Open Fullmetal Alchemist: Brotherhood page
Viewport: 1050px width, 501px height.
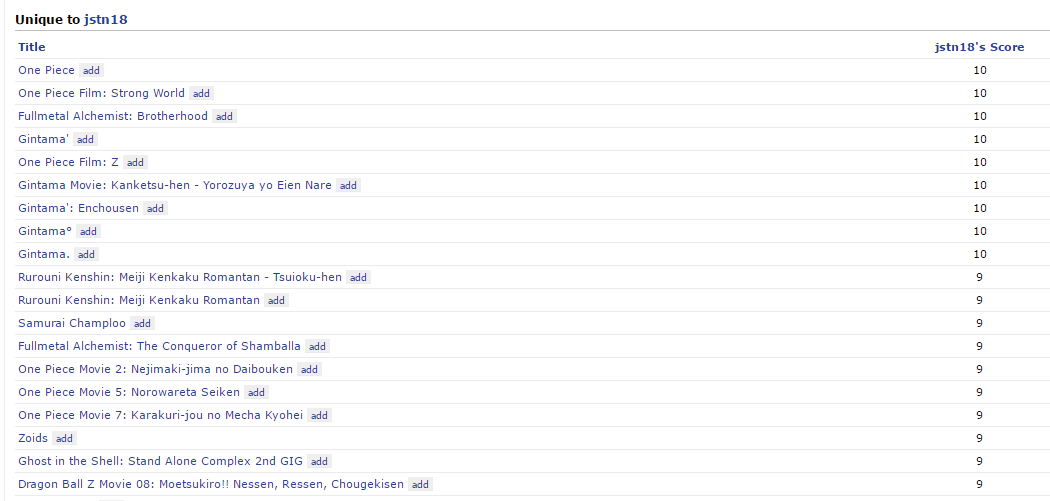(113, 116)
